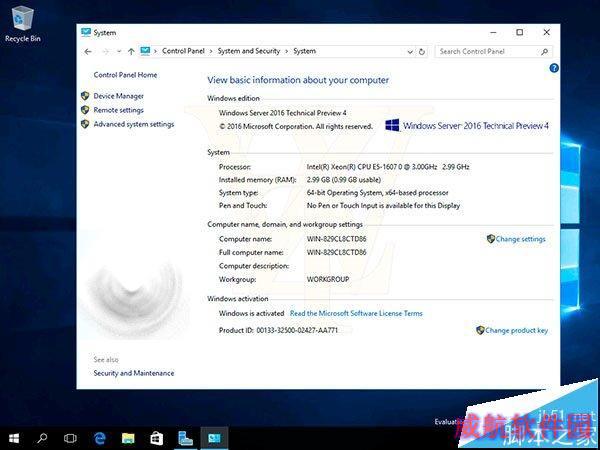This screenshot has height=450, width=600.
Task: Click the shield icon beside Advanced system settings
Action: coord(85,124)
